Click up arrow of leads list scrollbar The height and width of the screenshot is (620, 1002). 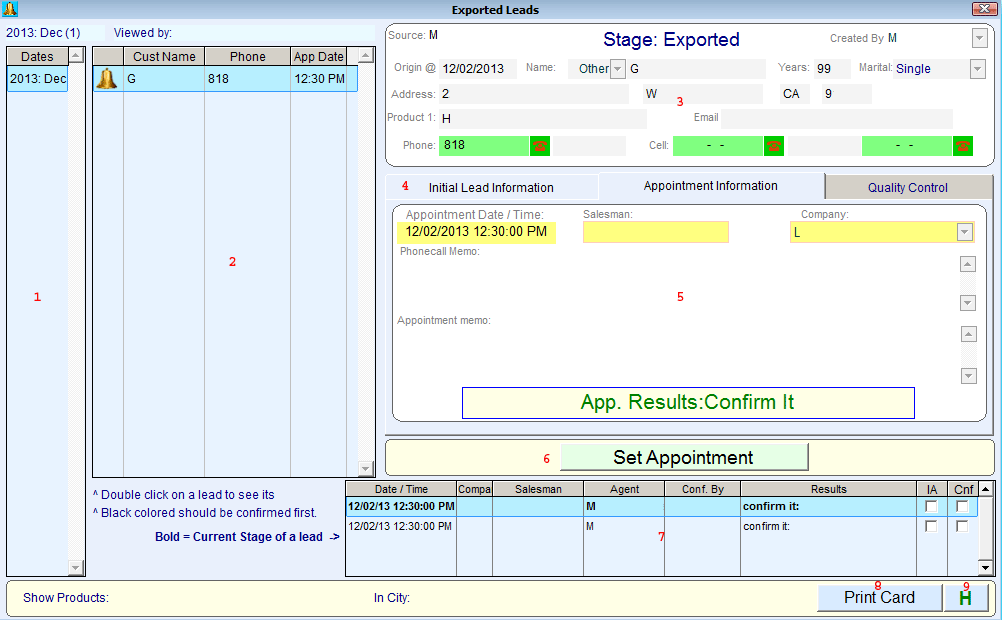click(366, 56)
